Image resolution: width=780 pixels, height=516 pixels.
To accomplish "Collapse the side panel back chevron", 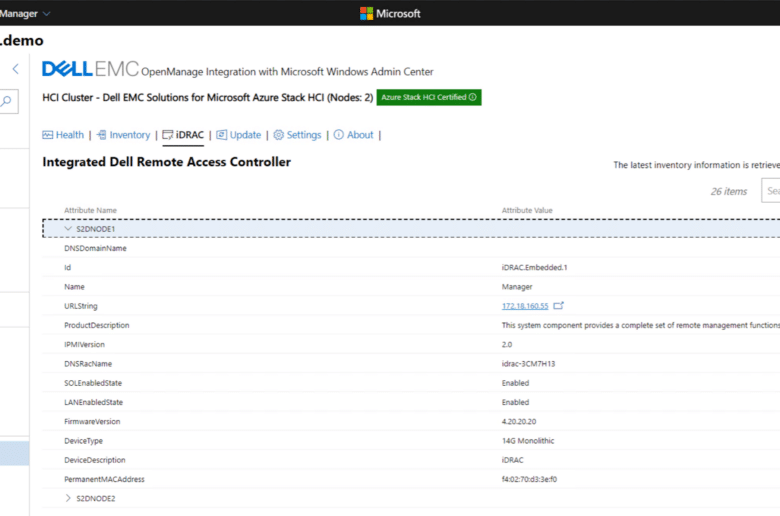I will (16, 69).
